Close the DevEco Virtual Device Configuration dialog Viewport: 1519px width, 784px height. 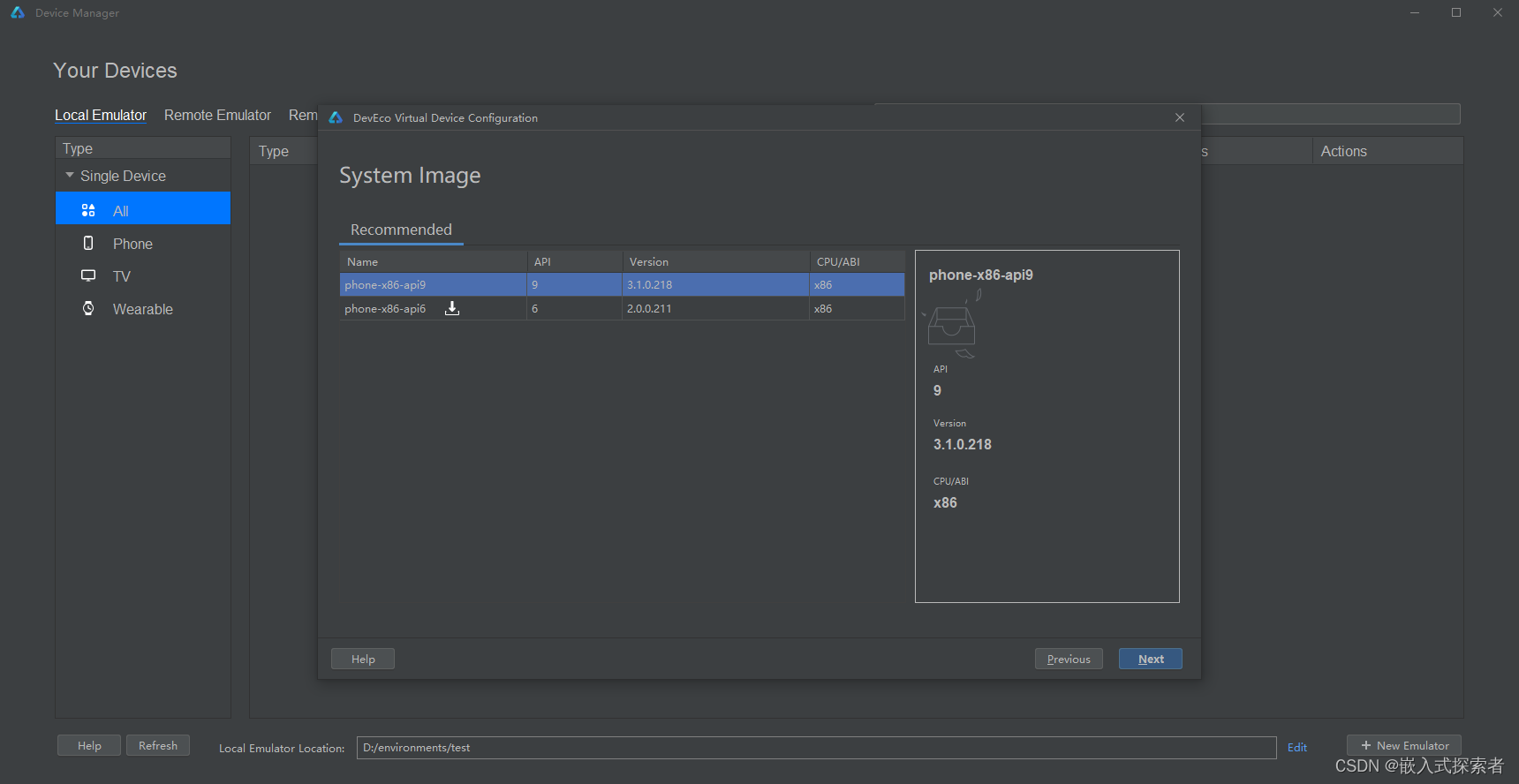pos(1180,117)
